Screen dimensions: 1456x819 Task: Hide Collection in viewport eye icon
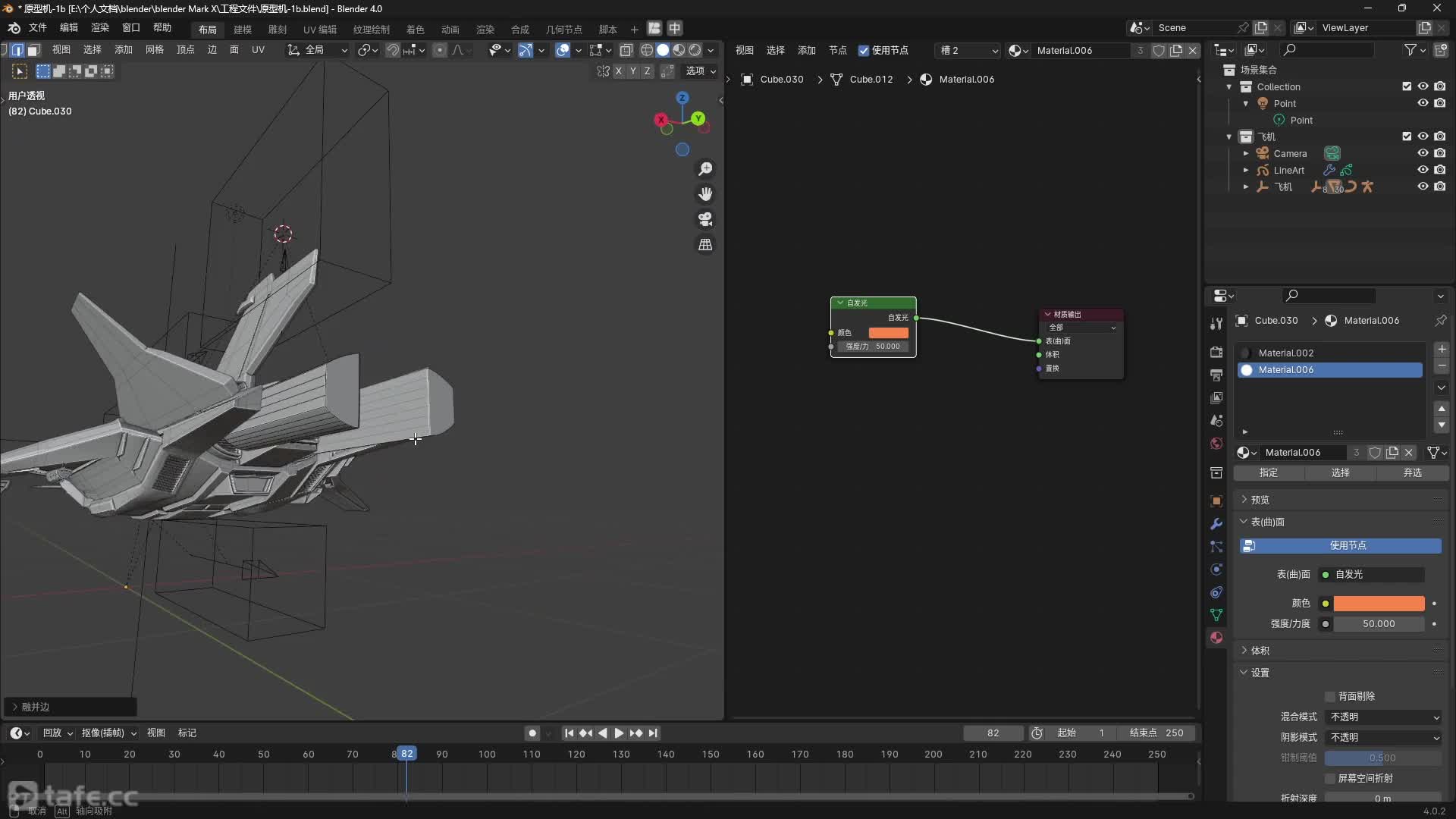[x=1423, y=86]
